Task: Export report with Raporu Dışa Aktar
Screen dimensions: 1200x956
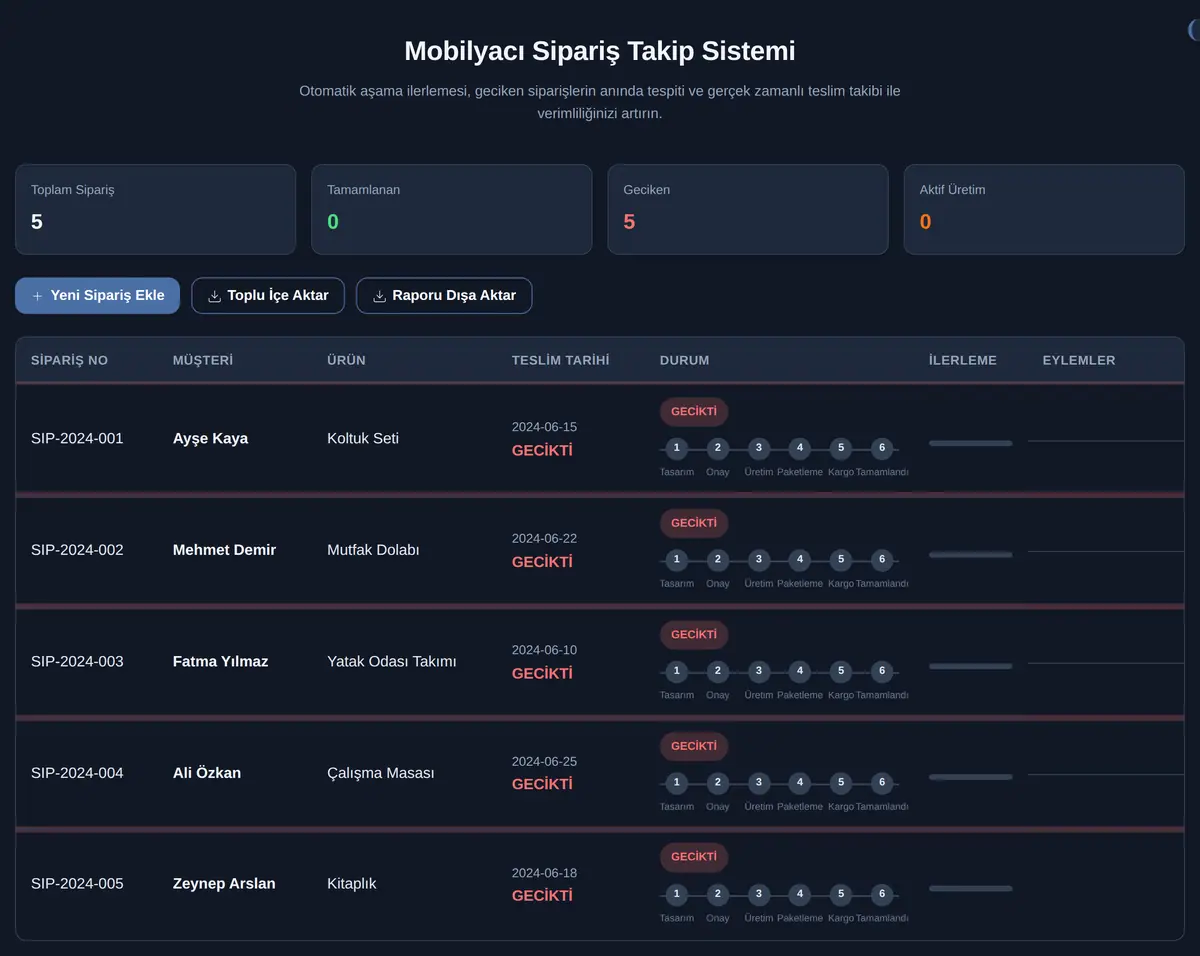Action: (x=444, y=296)
